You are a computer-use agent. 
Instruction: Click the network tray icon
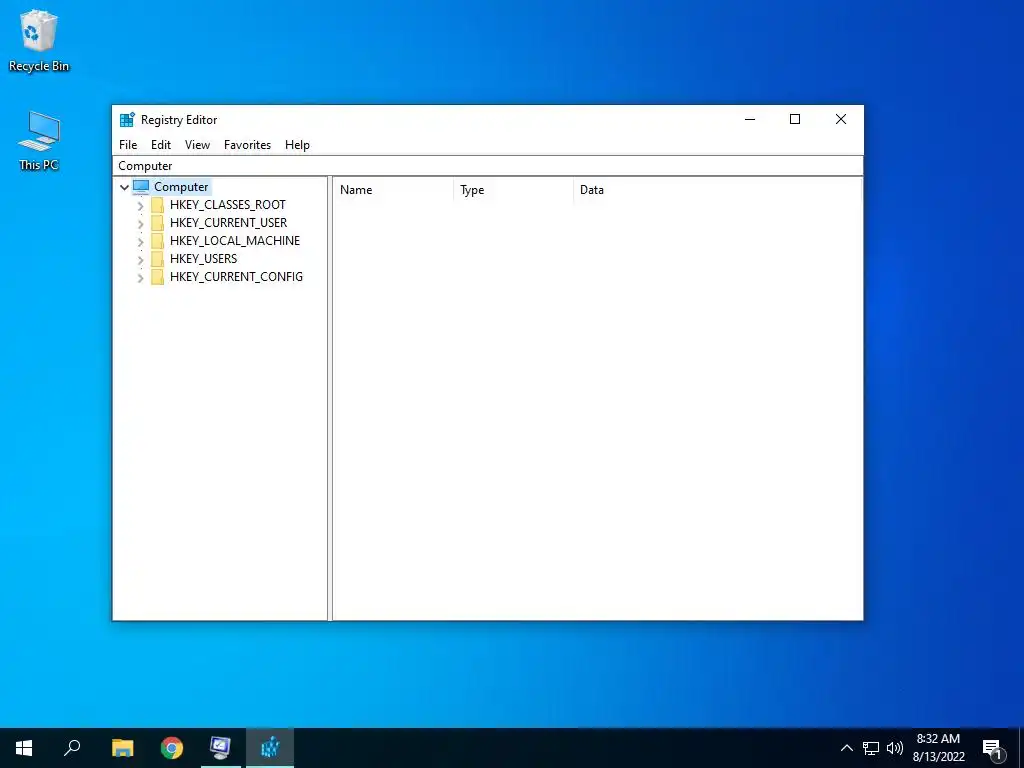[x=871, y=748]
